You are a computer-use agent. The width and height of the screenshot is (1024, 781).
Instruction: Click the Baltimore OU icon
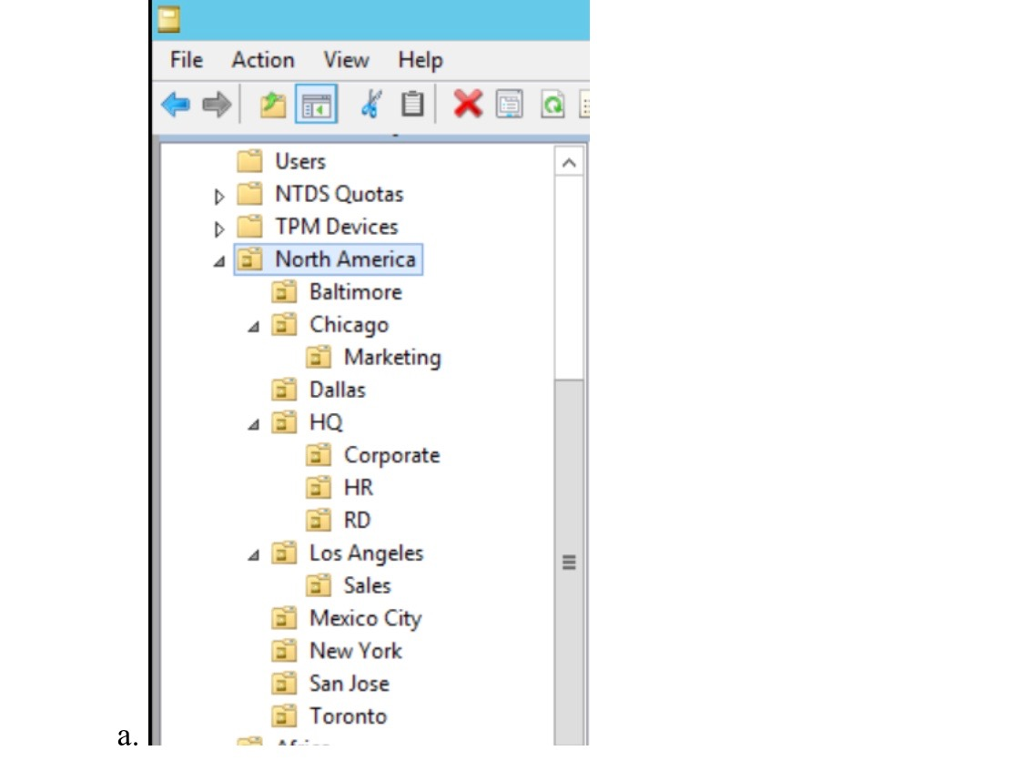click(284, 291)
